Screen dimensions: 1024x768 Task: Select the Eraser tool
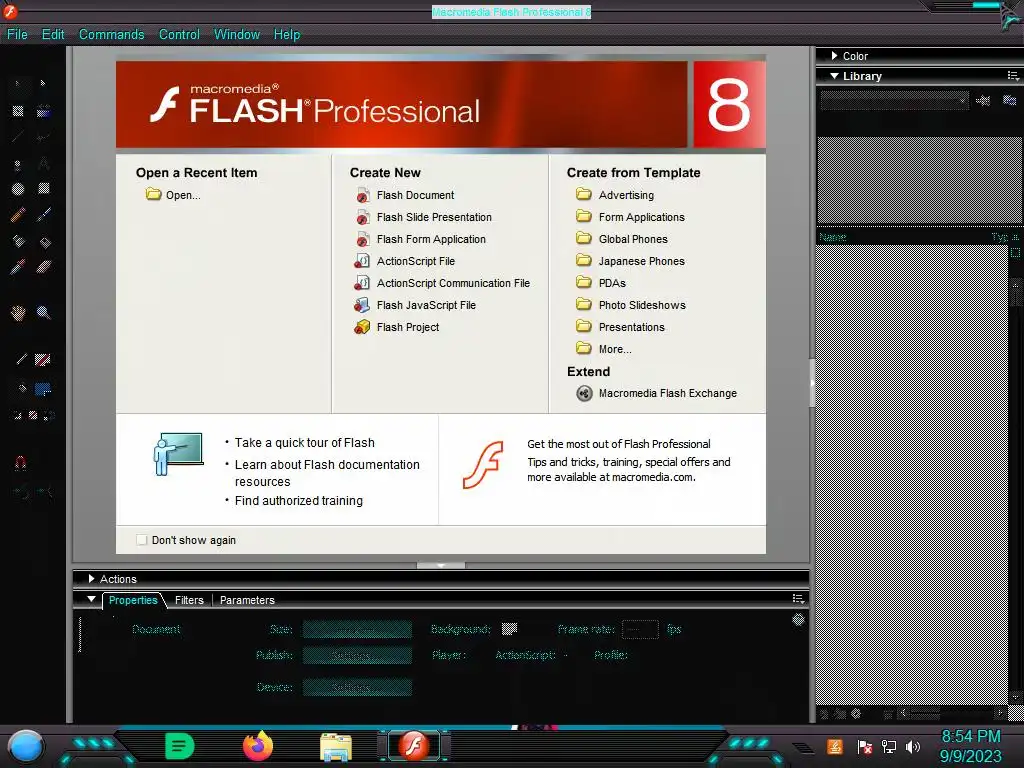[44, 266]
